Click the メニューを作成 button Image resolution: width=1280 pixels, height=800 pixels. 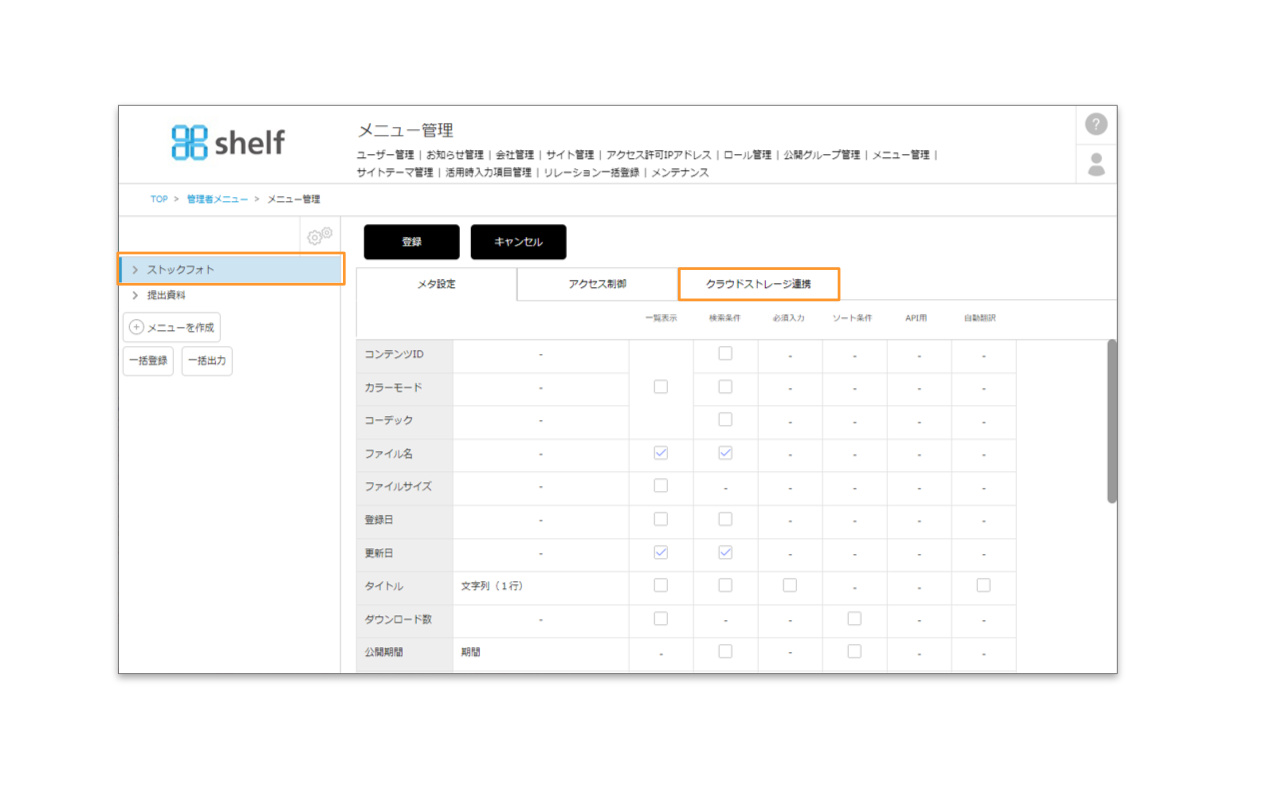click(x=171, y=327)
